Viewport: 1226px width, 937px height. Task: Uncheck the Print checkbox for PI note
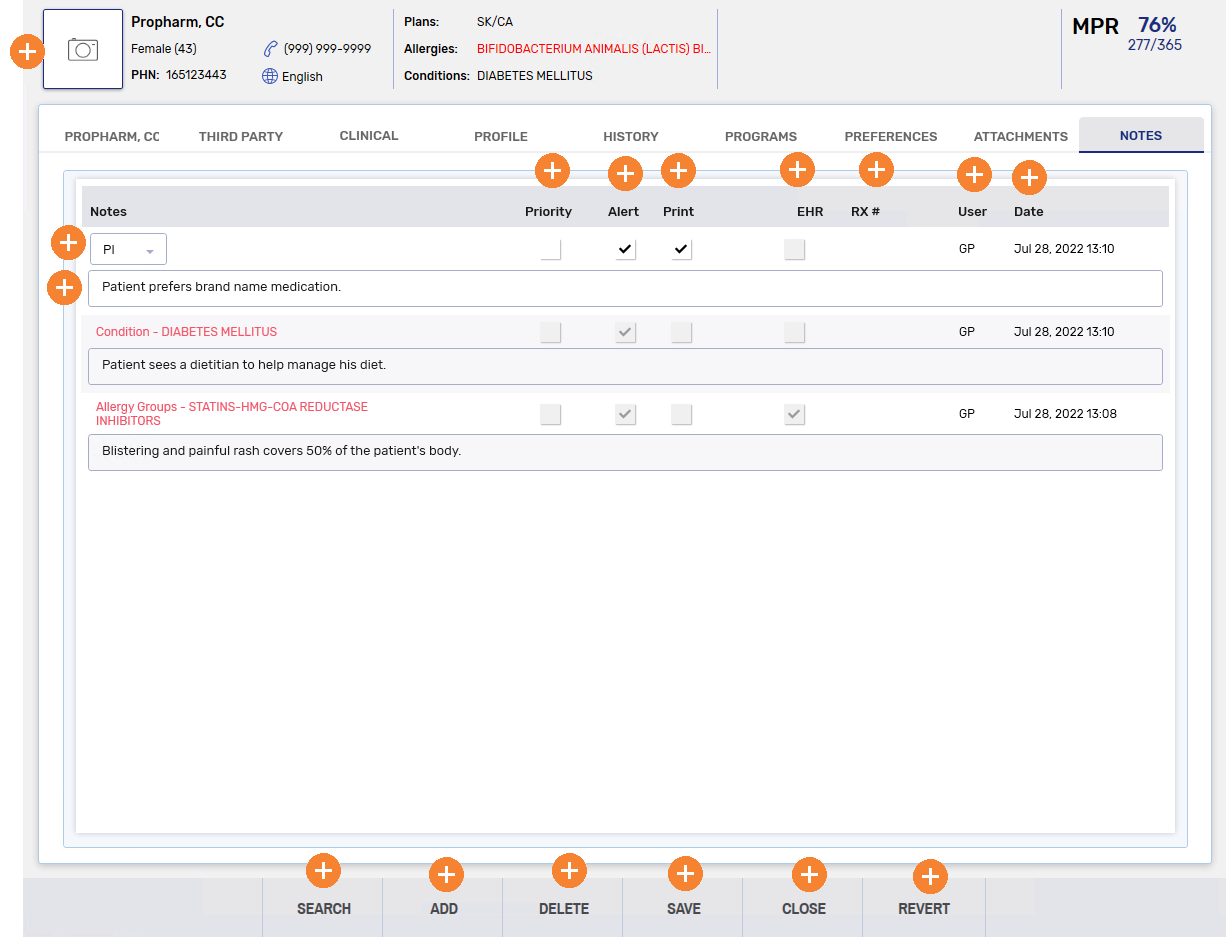[x=681, y=250]
